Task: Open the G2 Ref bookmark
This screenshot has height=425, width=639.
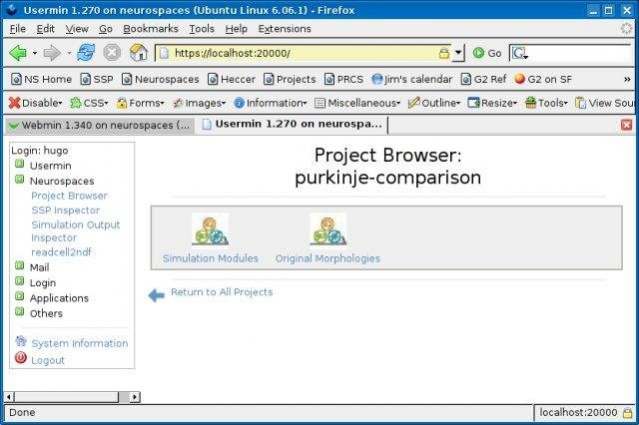Action: point(484,79)
